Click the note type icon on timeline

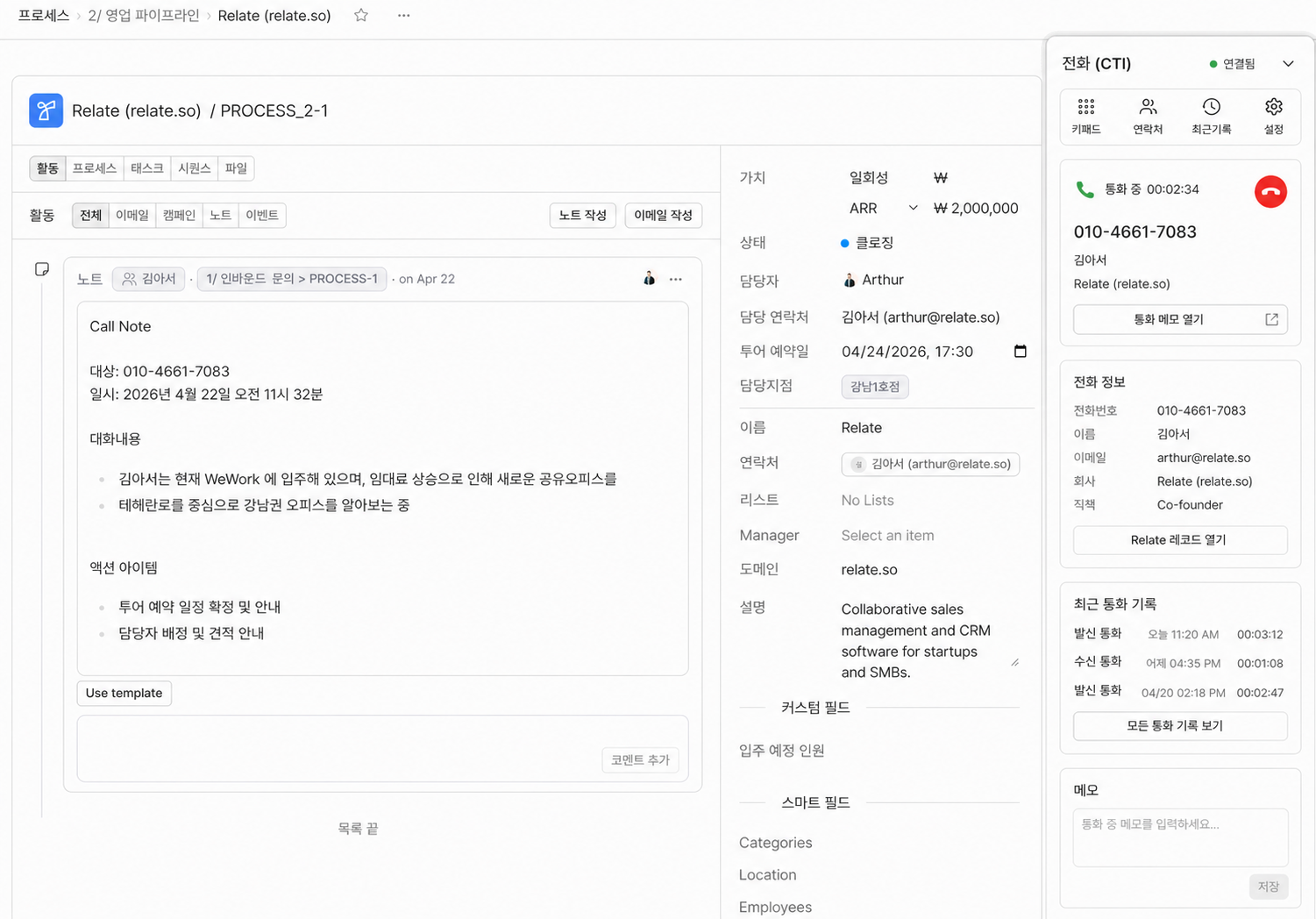[41, 269]
